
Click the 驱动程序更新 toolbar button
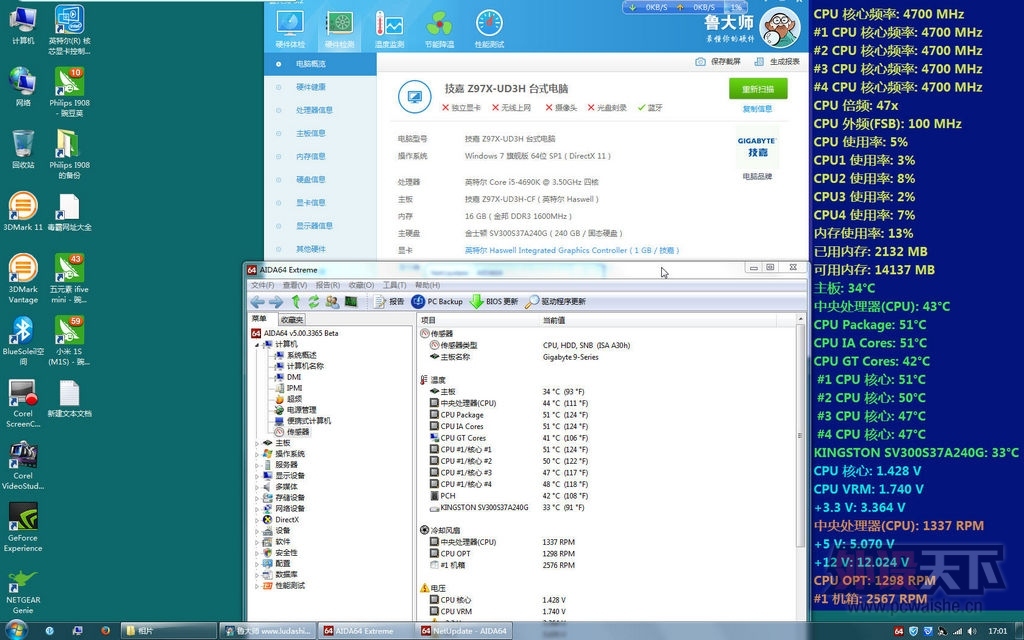556,302
